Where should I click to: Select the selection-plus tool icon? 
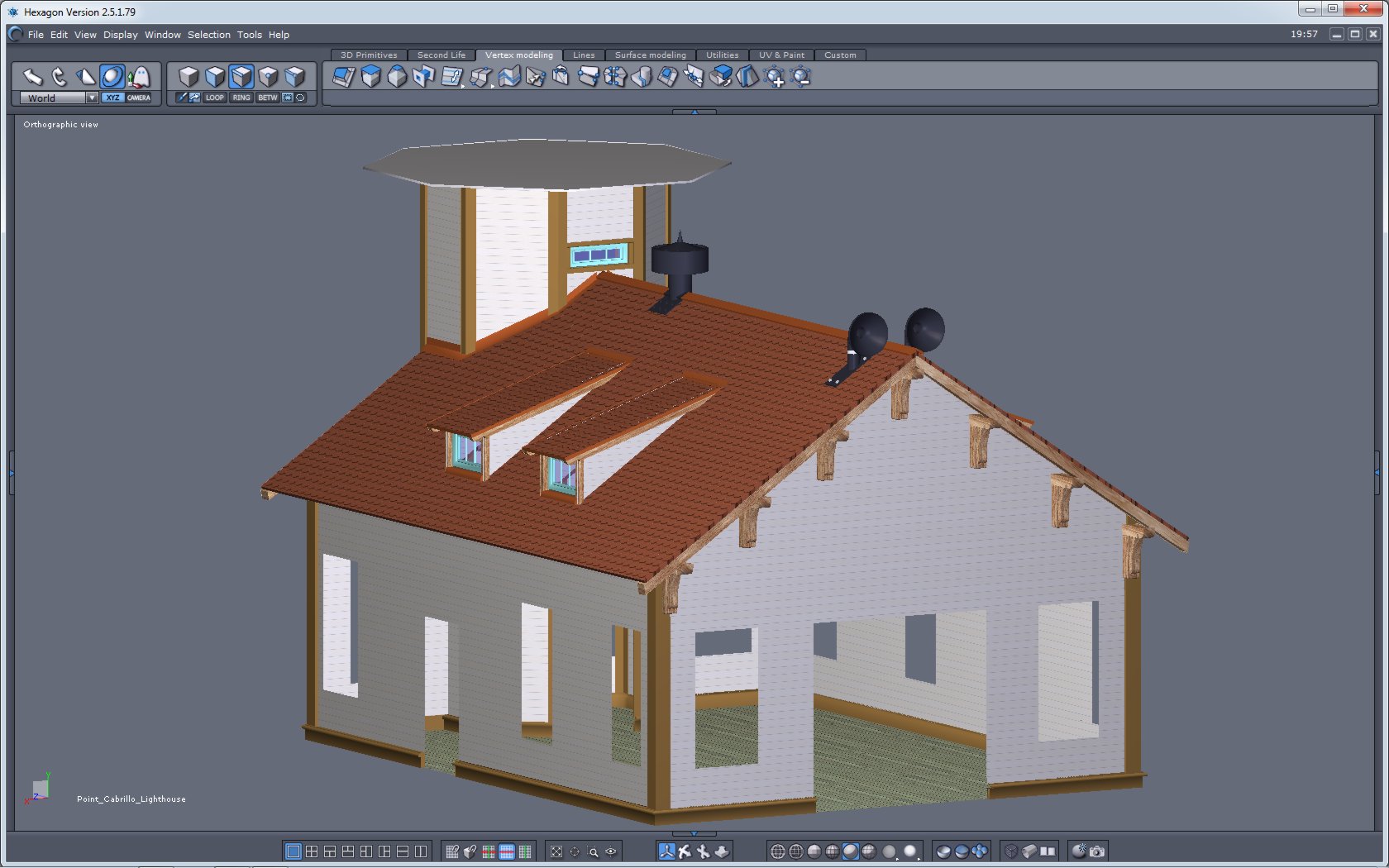click(775, 77)
